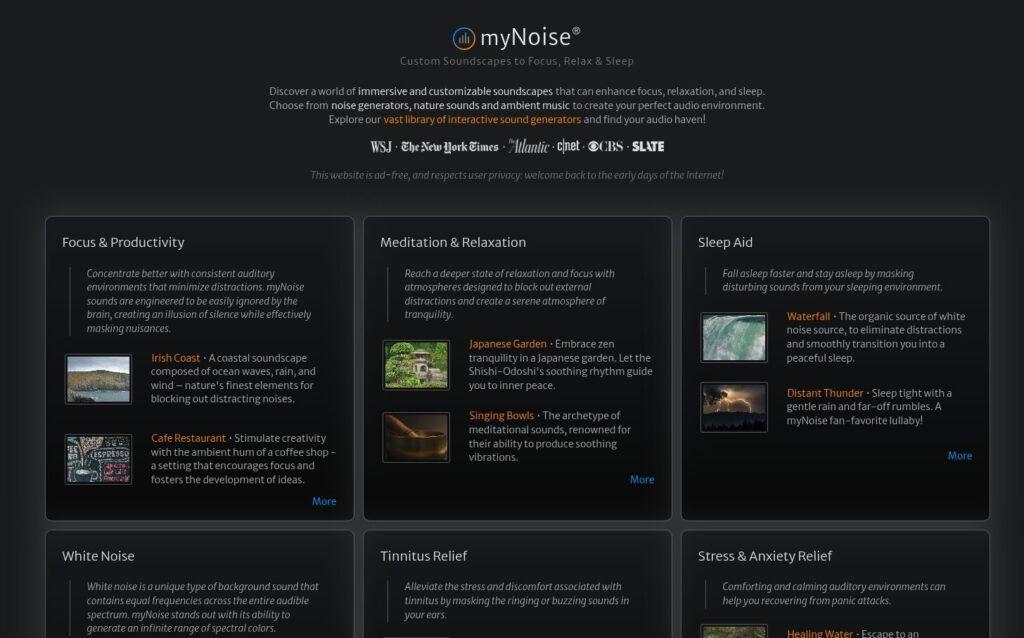The image size is (1024, 638).
Task: Click More in Sleep Aid card
Action: pos(960,456)
